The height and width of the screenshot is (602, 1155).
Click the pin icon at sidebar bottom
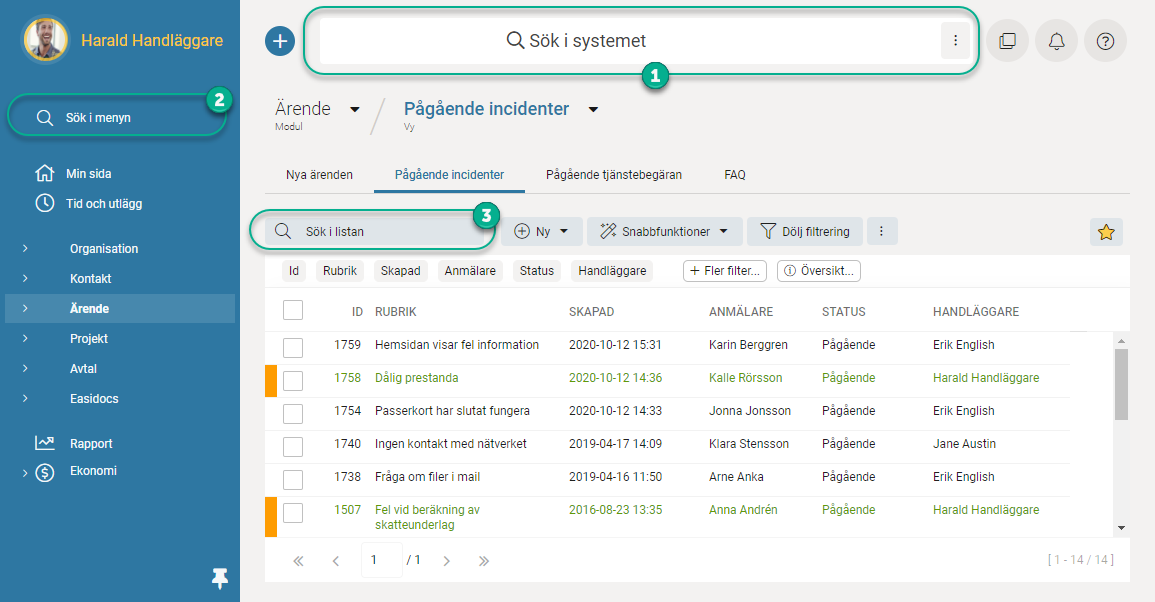pyautogui.click(x=220, y=577)
